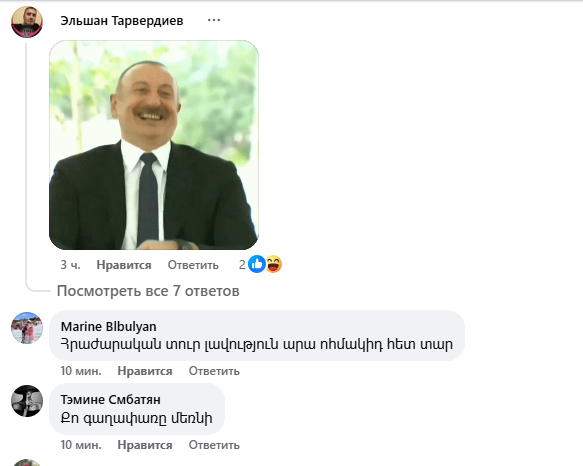
Task: Open the Marine Blbulyan name link
Action: [109, 327]
